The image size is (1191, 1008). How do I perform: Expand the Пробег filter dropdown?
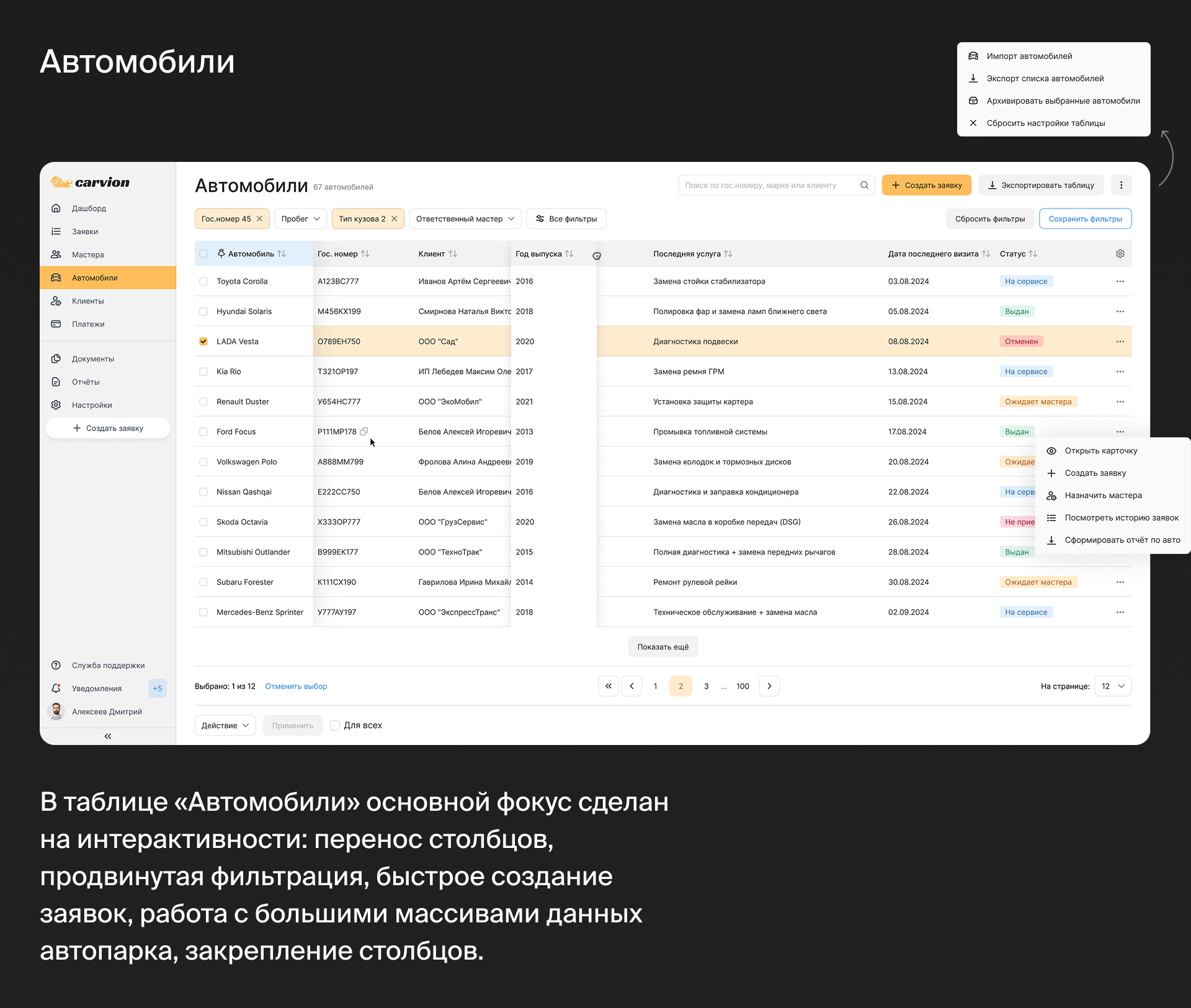300,218
